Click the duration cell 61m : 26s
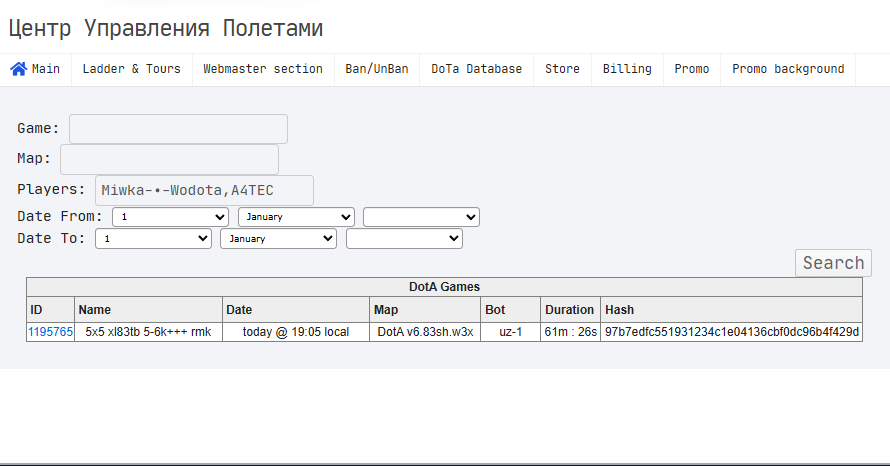This screenshot has width=890, height=466. [x=570, y=332]
